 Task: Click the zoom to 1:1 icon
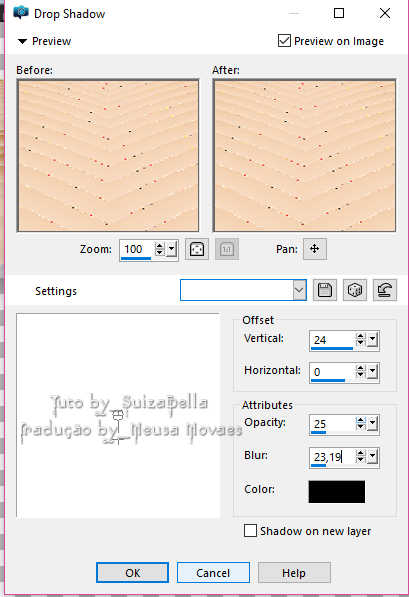click(227, 249)
